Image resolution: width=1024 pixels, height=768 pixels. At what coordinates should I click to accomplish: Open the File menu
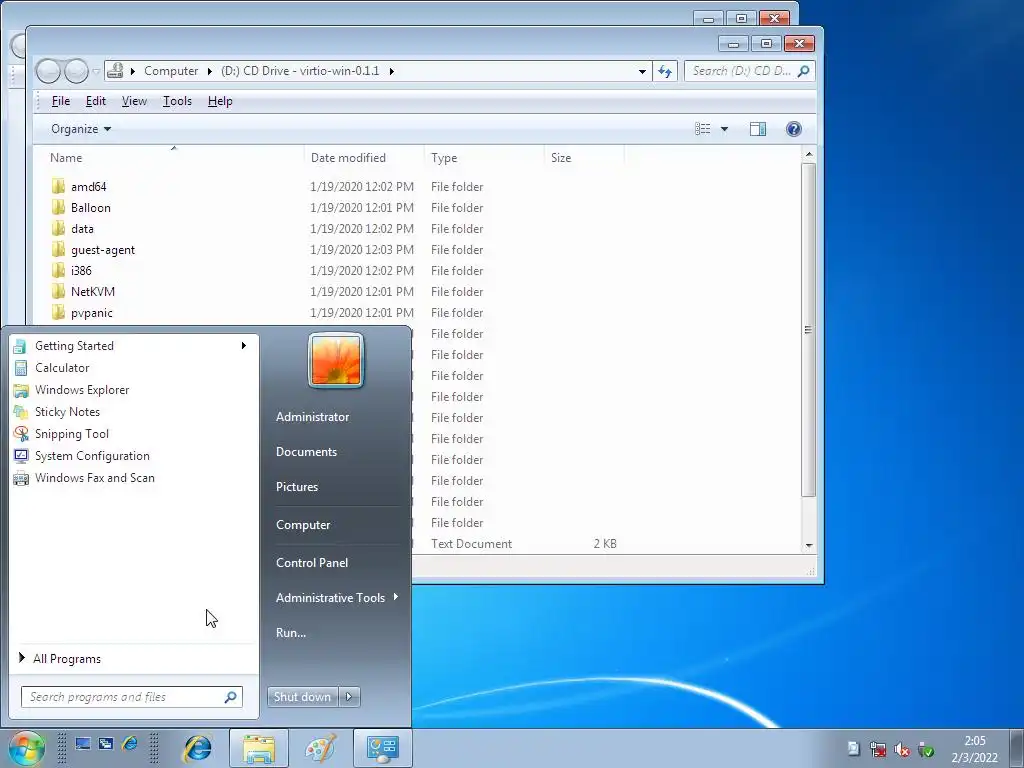(x=61, y=101)
